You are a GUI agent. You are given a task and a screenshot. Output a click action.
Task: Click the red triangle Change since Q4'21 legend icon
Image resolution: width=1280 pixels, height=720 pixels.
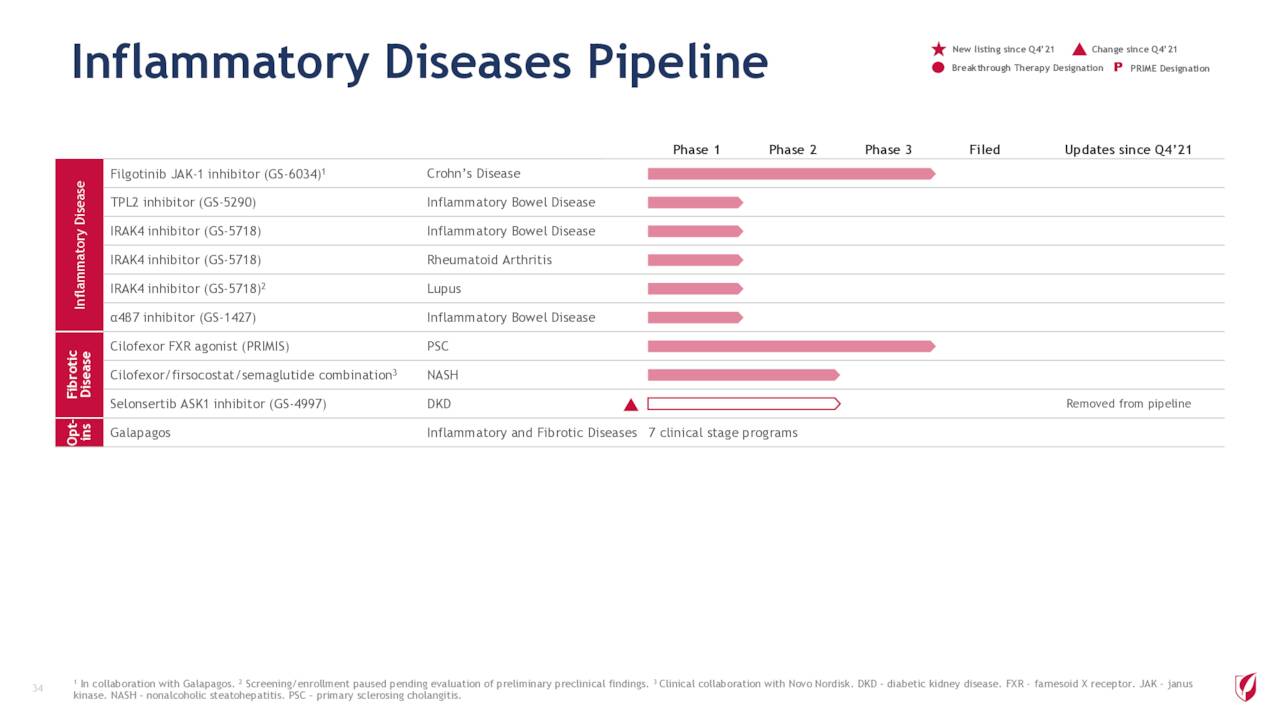tap(1079, 49)
